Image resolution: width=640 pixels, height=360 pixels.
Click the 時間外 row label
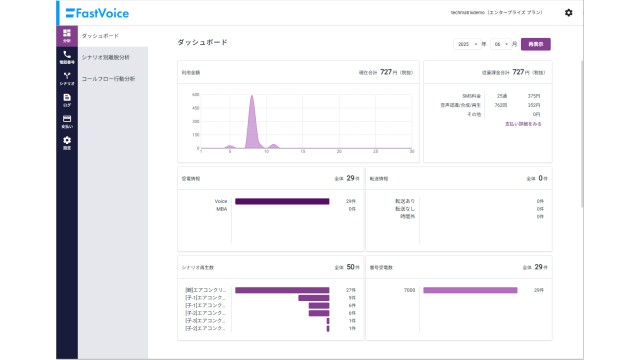click(x=407, y=217)
